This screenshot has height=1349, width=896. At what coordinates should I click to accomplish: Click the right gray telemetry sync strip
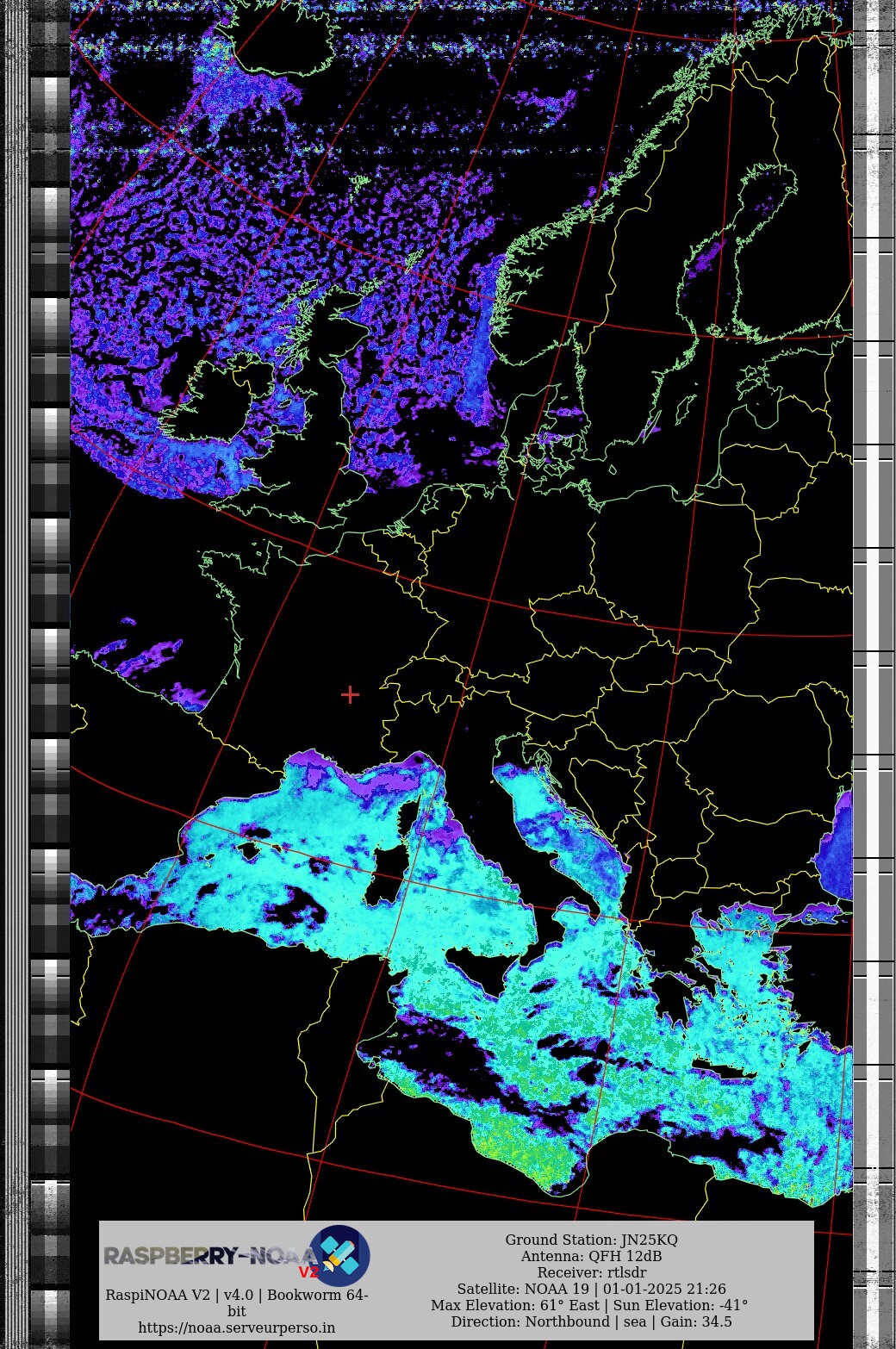point(873,603)
